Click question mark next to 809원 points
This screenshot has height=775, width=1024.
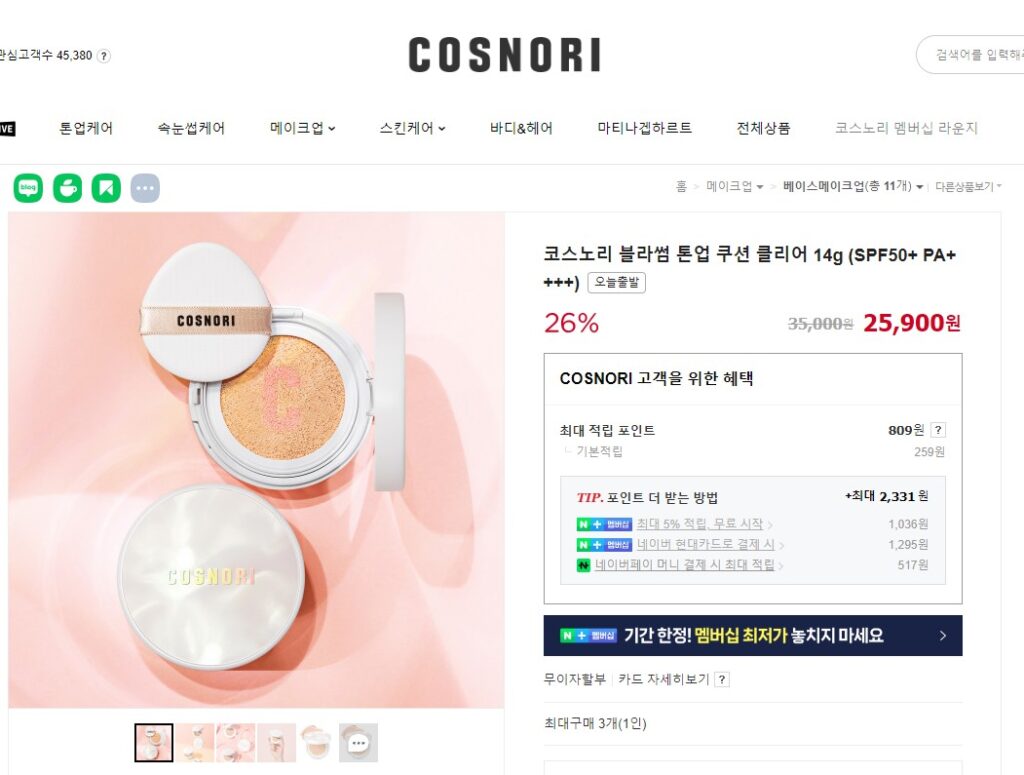(938, 430)
